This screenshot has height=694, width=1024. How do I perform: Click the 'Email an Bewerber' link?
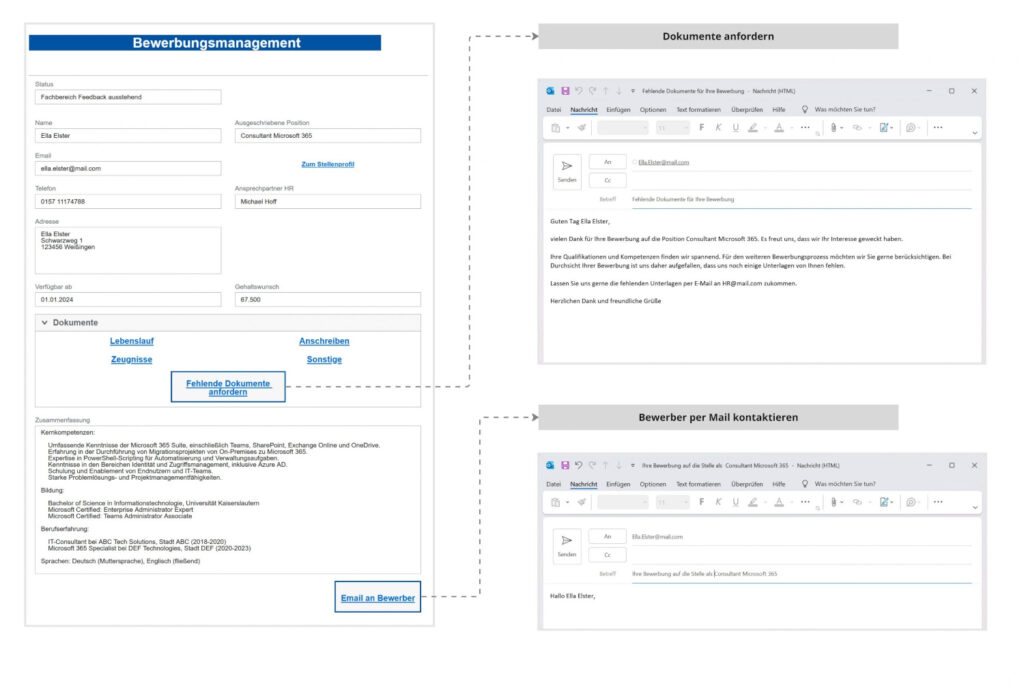[x=377, y=598]
